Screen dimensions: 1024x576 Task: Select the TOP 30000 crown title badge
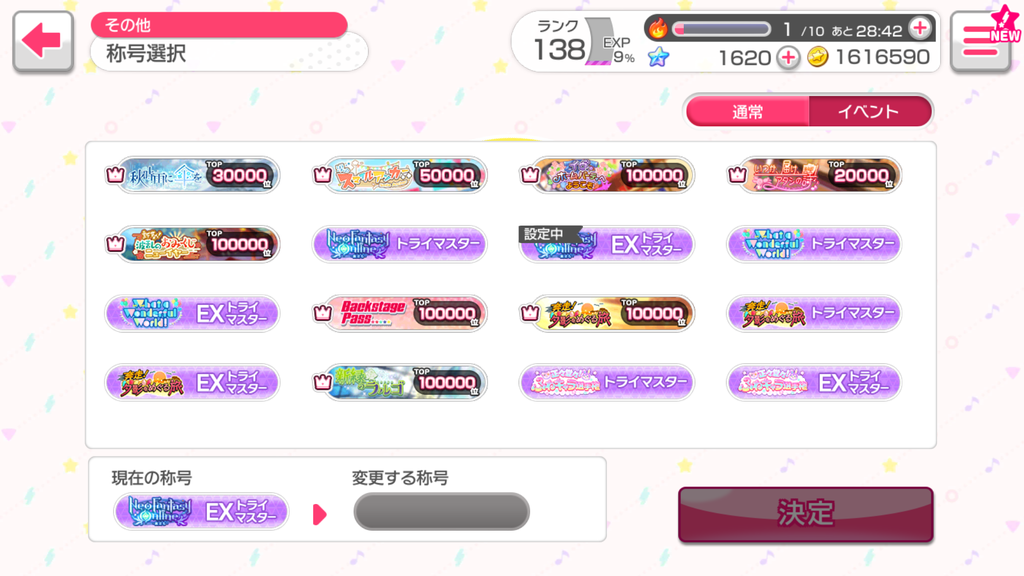pos(193,174)
